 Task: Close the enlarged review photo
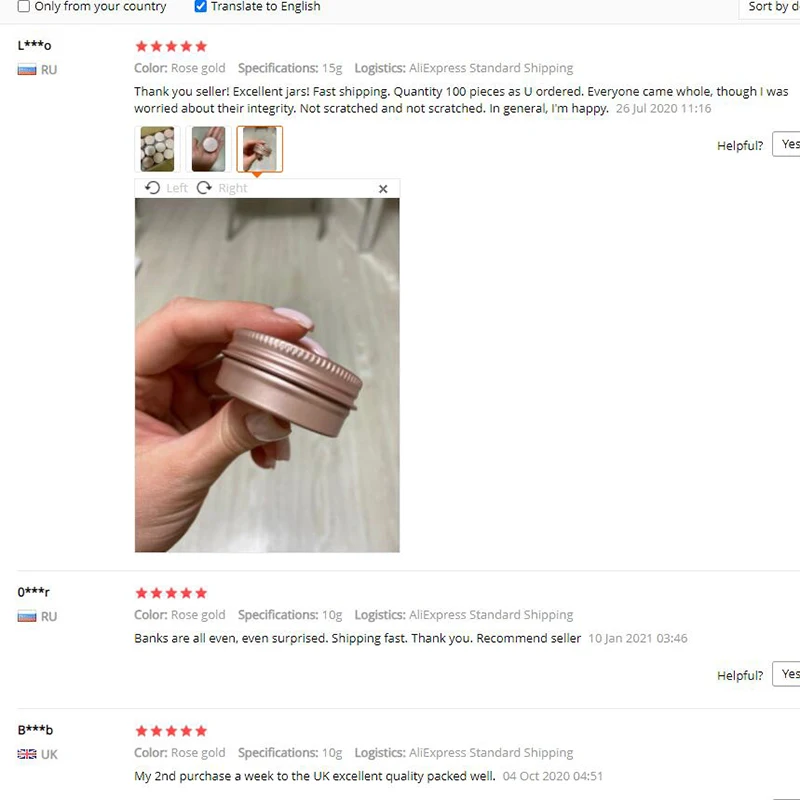(383, 189)
